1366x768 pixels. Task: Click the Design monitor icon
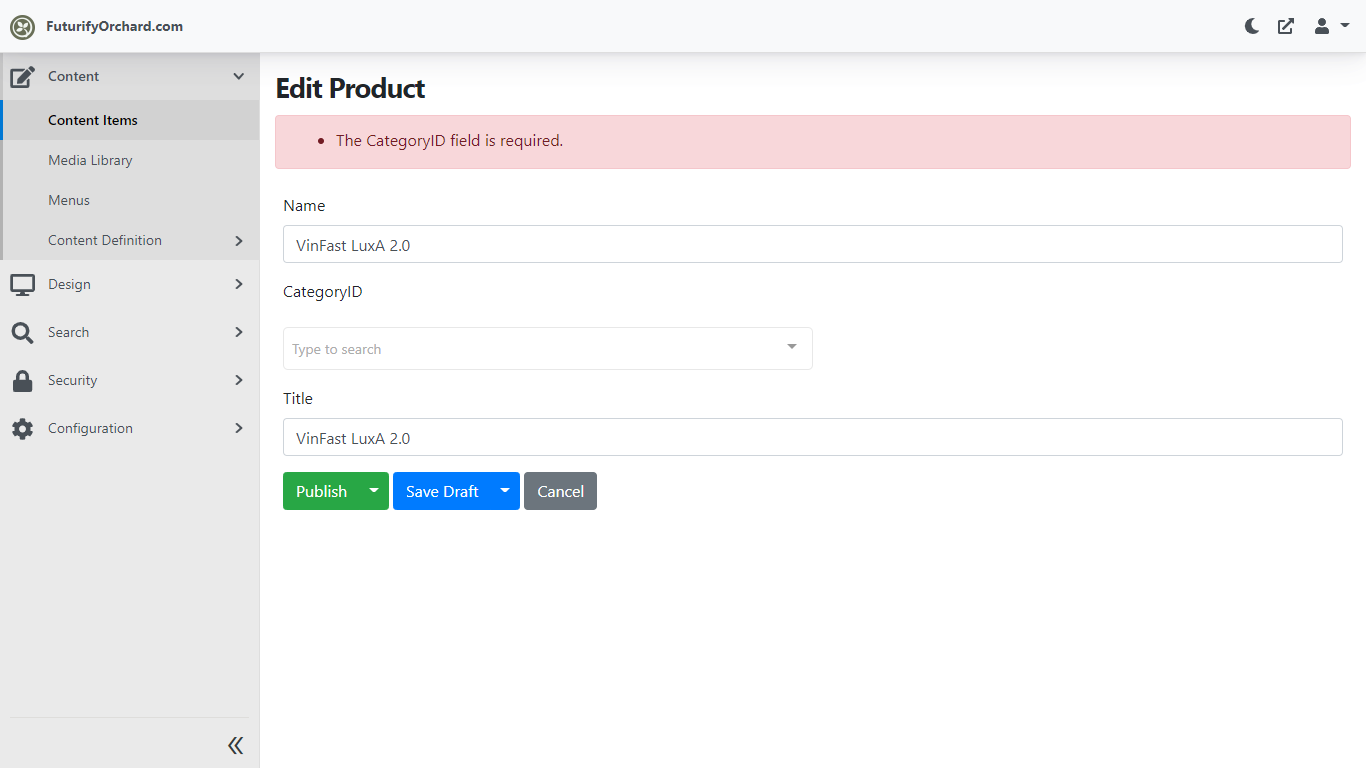[23, 284]
